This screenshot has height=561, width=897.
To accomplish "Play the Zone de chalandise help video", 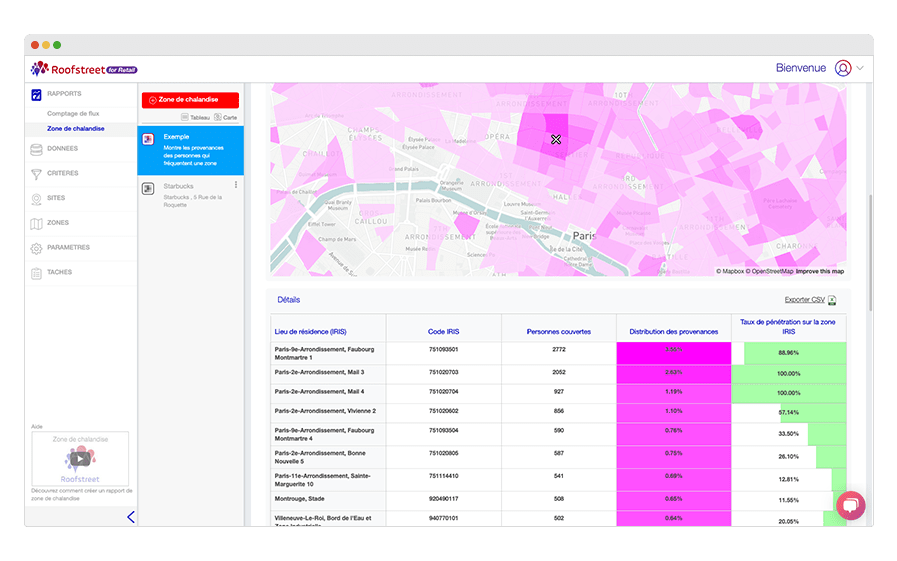I will [80, 459].
